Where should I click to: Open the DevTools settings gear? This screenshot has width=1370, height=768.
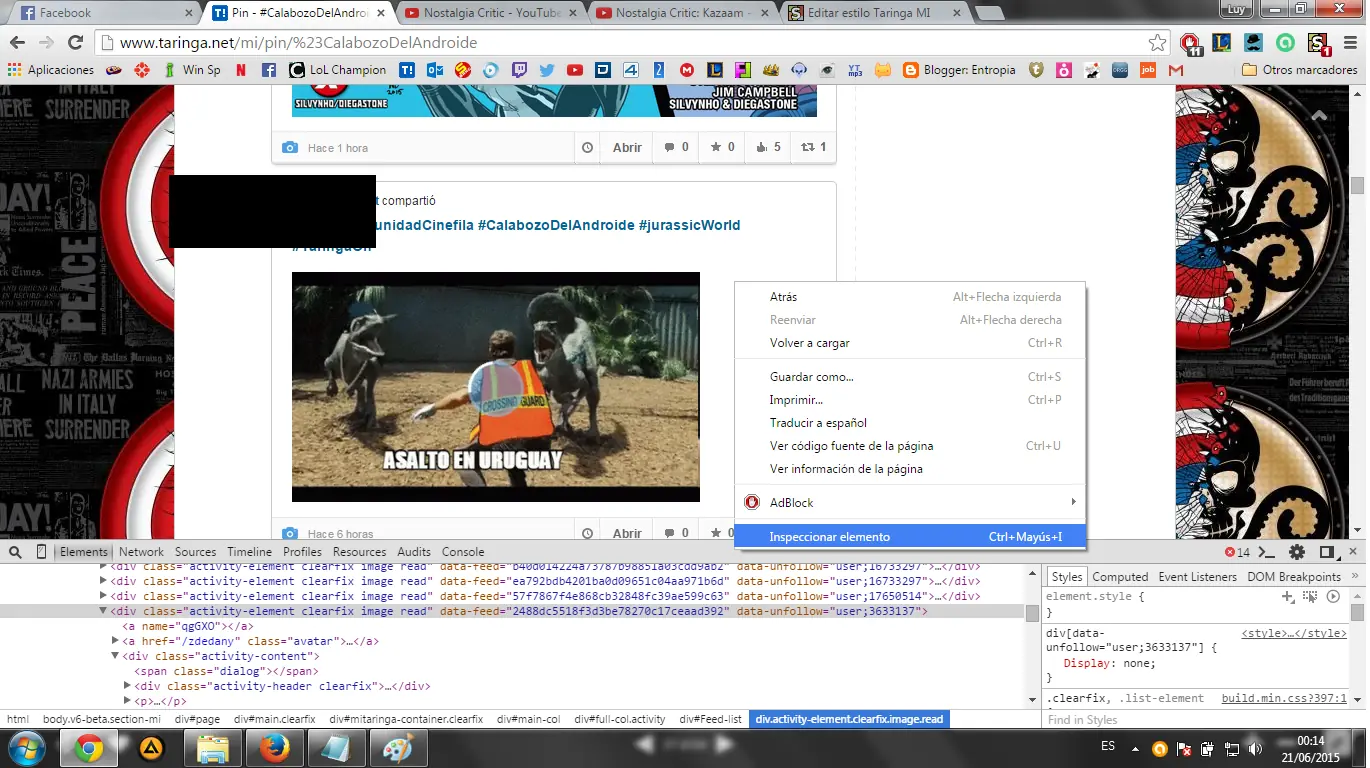pyautogui.click(x=1297, y=552)
